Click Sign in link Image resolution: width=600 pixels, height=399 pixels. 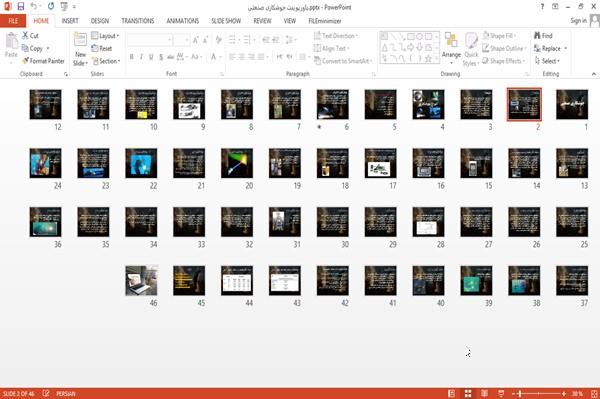[x=578, y=21]
